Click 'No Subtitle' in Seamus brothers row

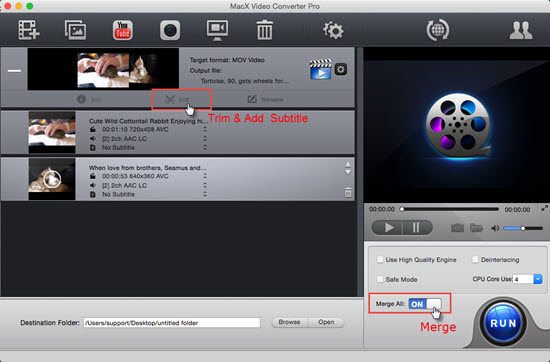[118, 194]
